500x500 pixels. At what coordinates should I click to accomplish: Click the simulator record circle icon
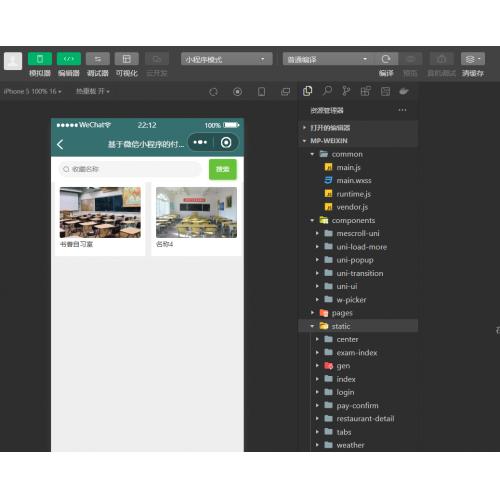coord(237,92)
